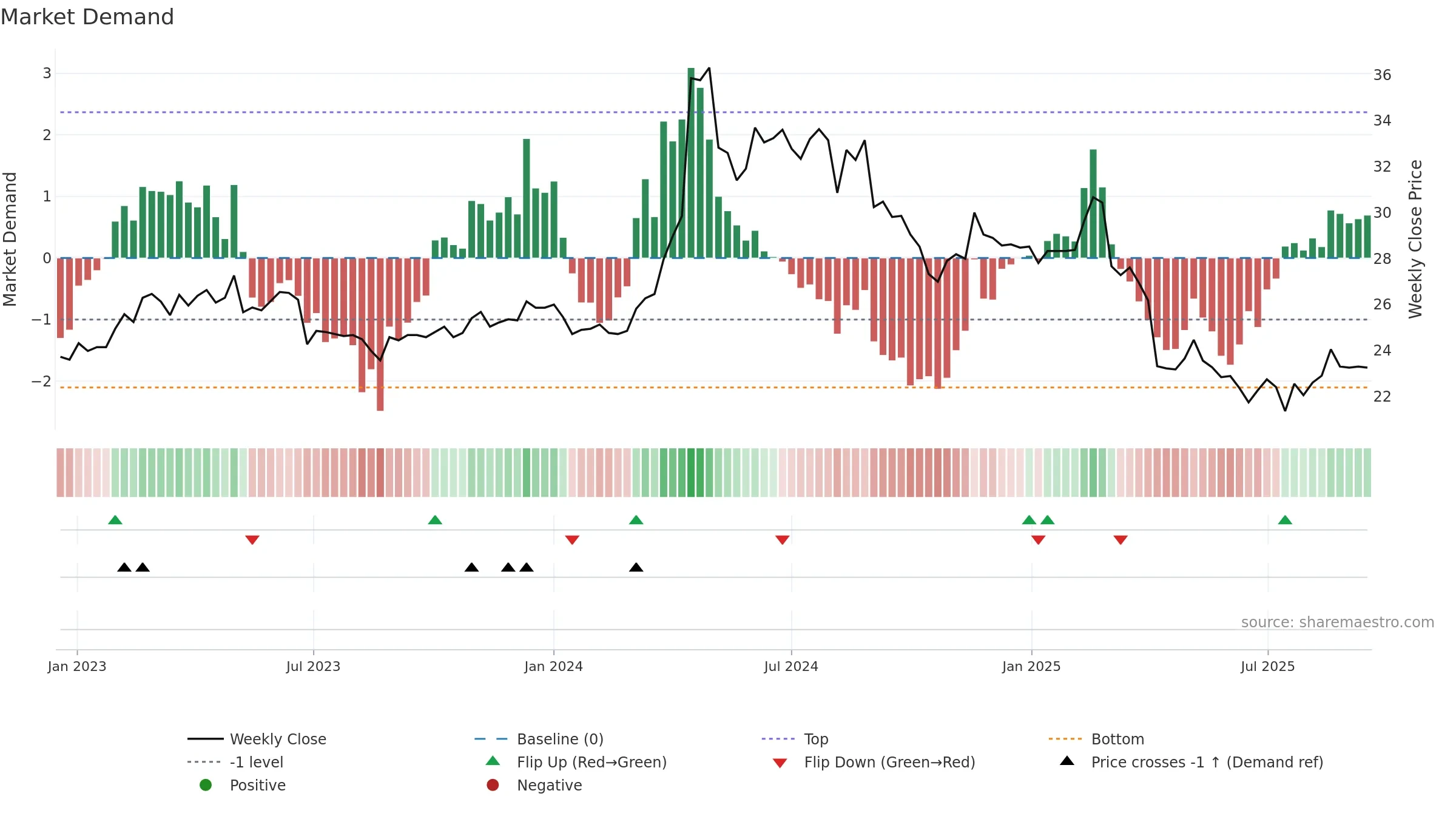The height and width of the screenshot is (819, 1456).
Task: Click the Market Demand chart title
Action: pyautogui.click(x=87, y=17)
